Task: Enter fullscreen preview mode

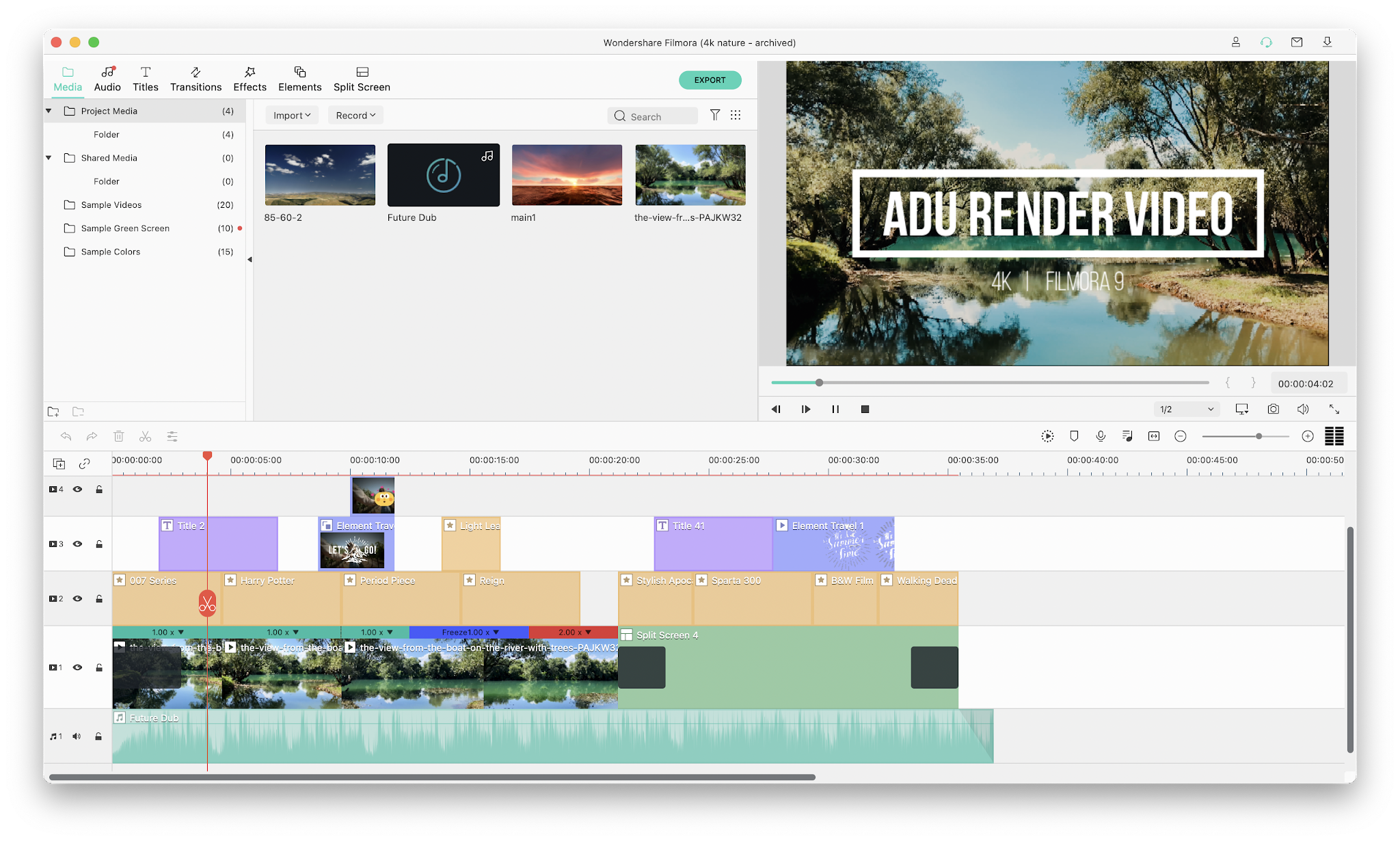Action: pos(1334,409)
